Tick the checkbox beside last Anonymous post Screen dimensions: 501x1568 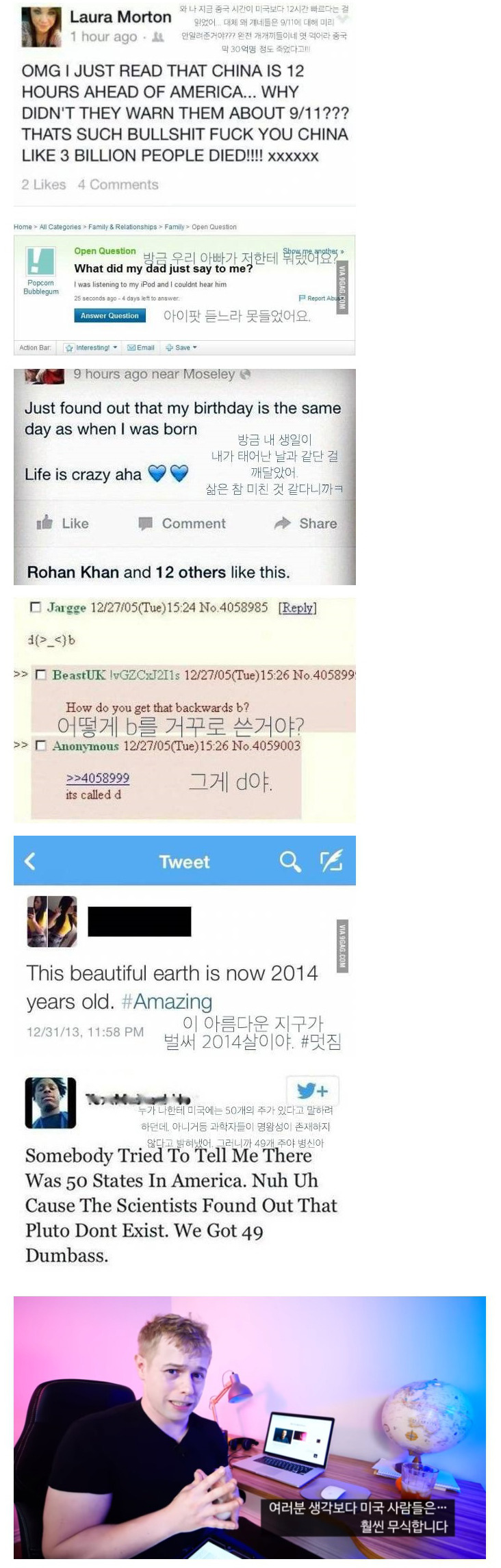pyautogui.click(x=40, y=745)
